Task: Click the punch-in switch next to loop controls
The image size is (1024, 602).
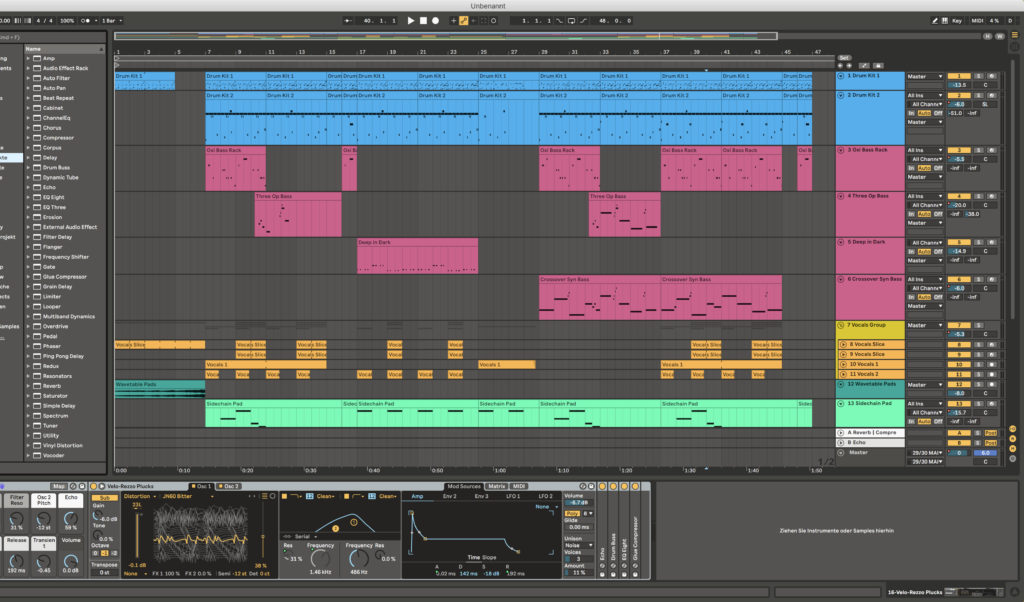Action: tap(560, 20)
